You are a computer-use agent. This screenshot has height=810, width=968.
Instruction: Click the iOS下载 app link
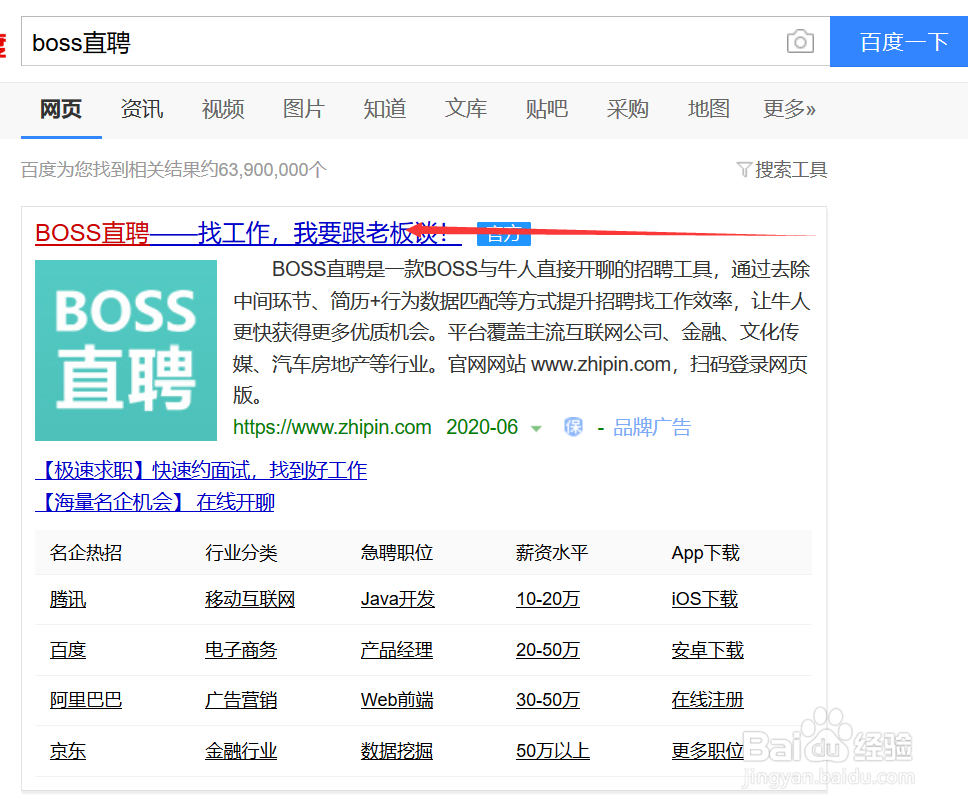click(705, 599)
